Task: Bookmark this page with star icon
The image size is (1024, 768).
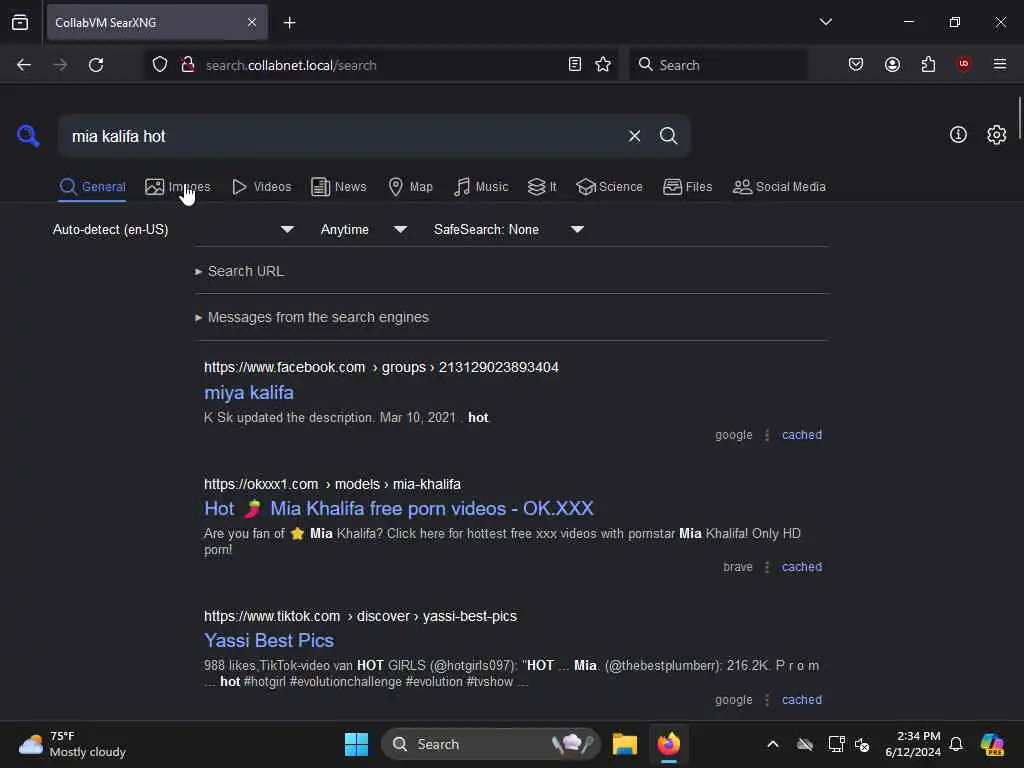Action: (x=603, y=65)
